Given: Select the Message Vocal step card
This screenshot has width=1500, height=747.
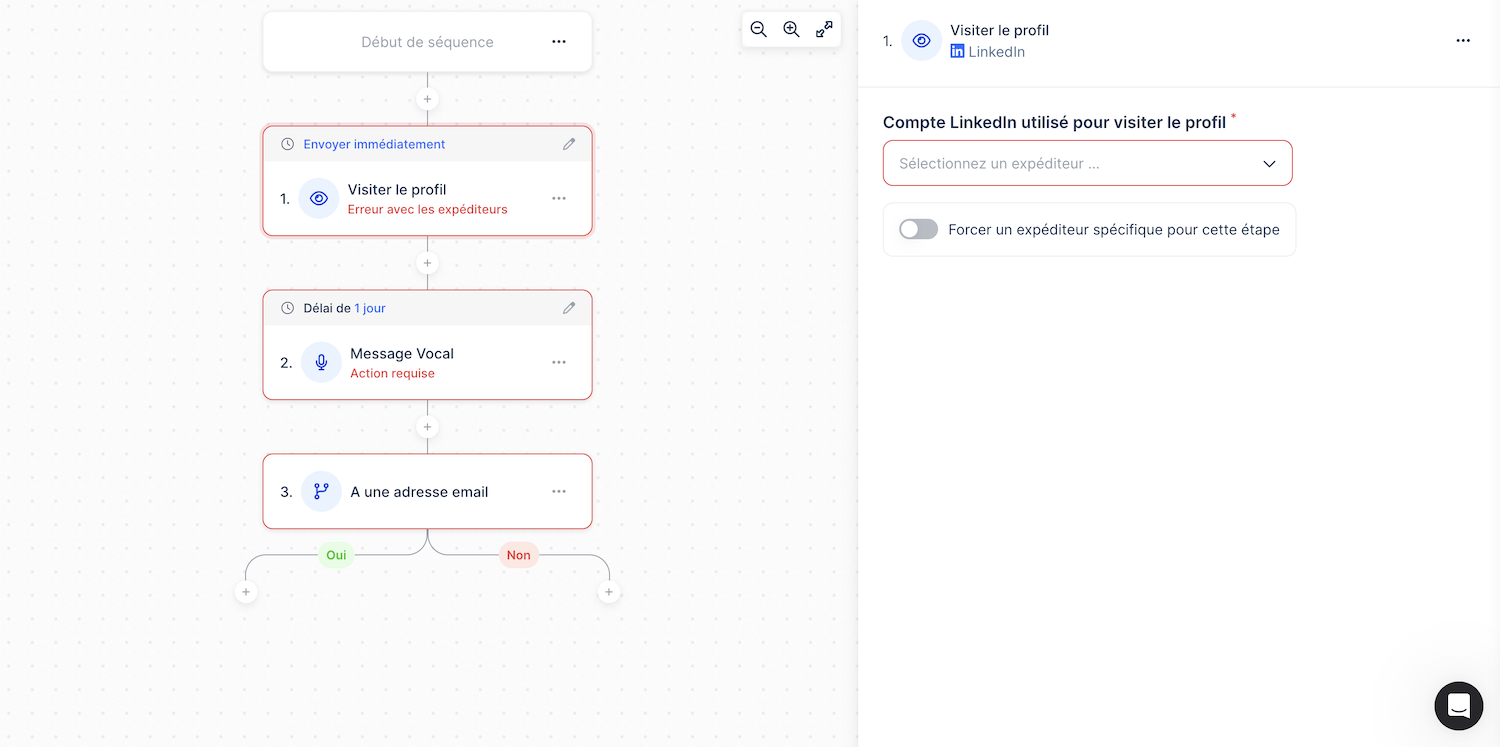Looking at the screenshot, I should coord(427,345).
